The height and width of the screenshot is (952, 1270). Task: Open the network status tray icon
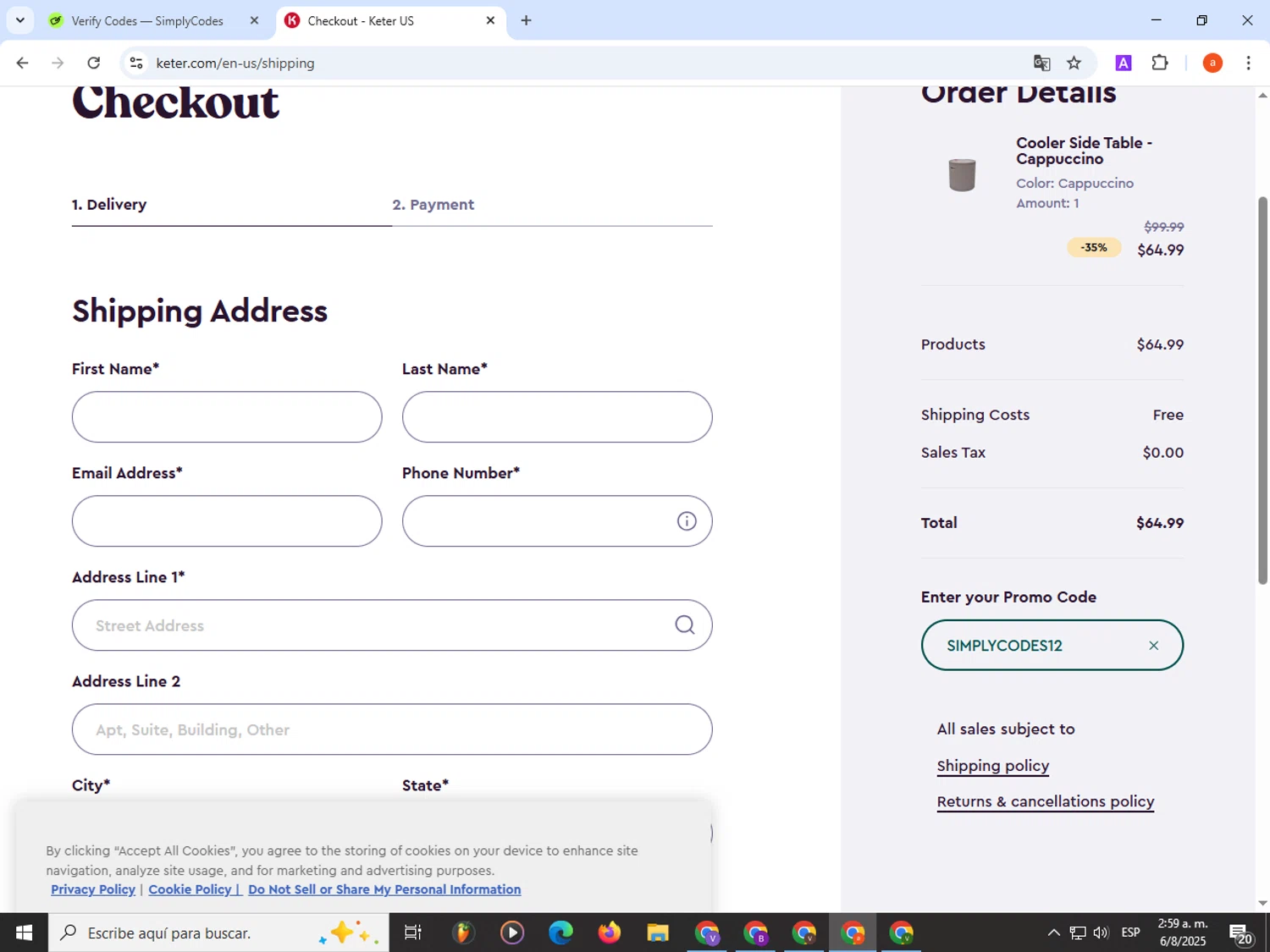(x=1078, y=933)
